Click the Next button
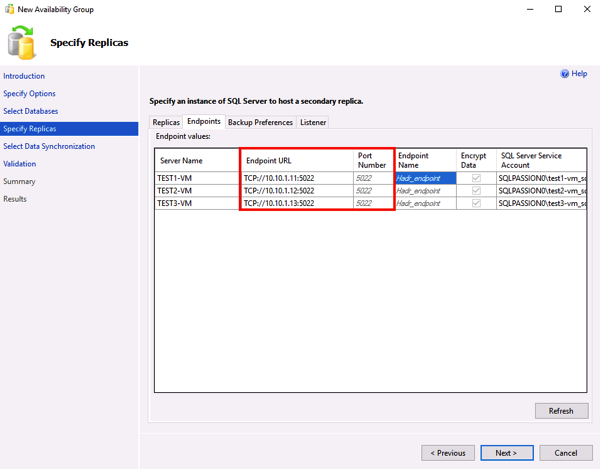Viewport: 600px width, 469px height. click(x=507, y=453)
